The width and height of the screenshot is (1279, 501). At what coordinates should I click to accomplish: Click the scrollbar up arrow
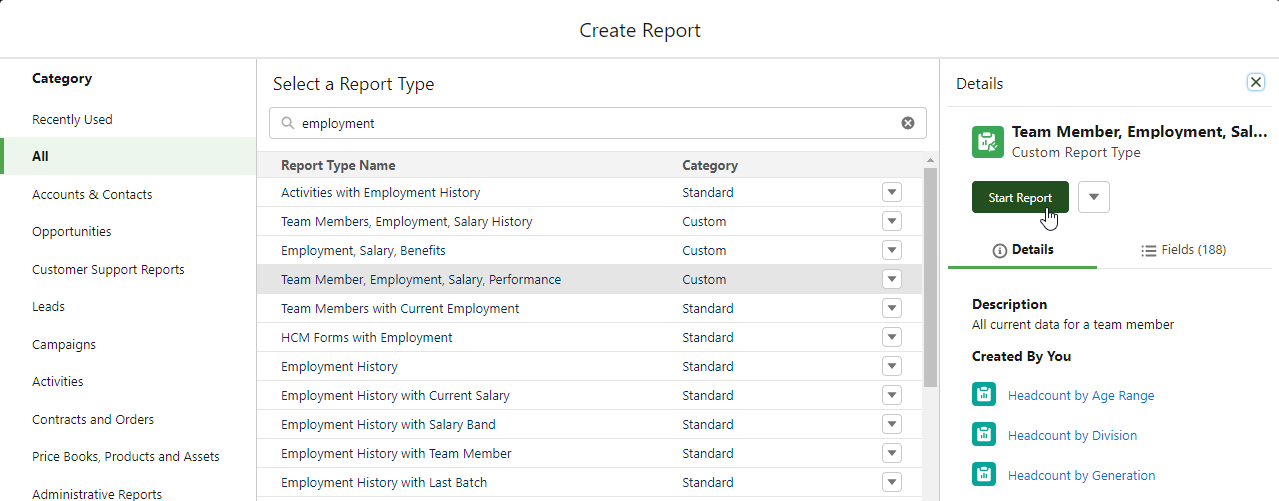(930, 159)
